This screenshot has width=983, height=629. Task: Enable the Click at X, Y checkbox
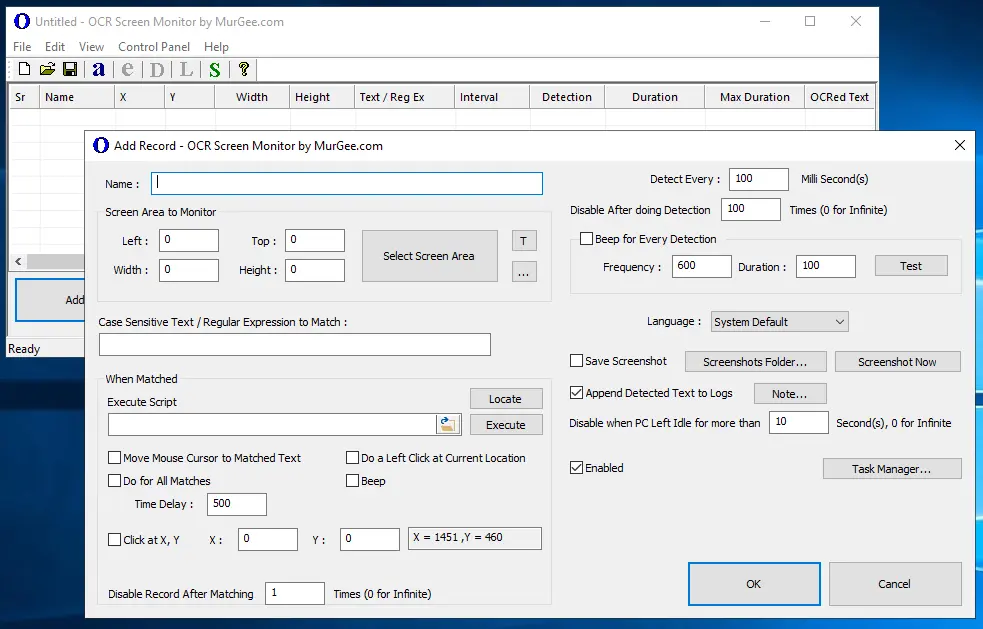pyautogui.click(x=114, y=540)
